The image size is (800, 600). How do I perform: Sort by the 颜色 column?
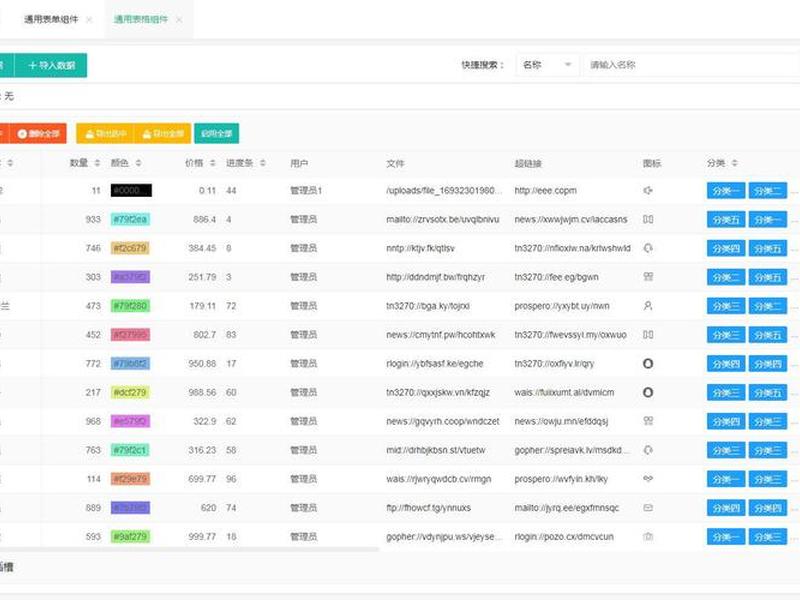[138, 163]
